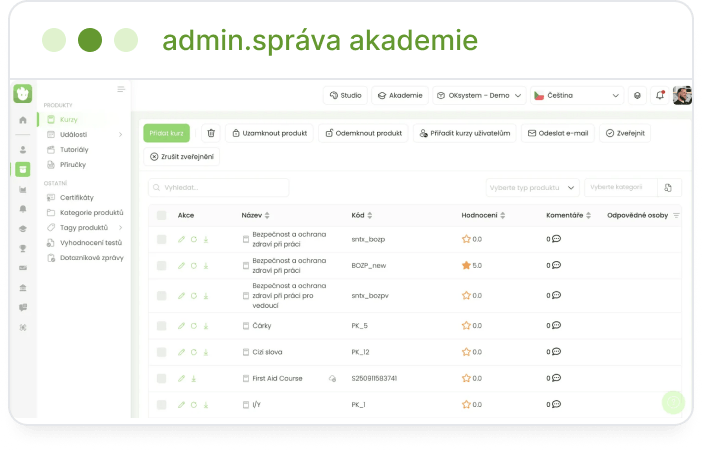Focus the Vyhledat search field
The width and height of the screenshot is (702, 450).
click(218, 188)
